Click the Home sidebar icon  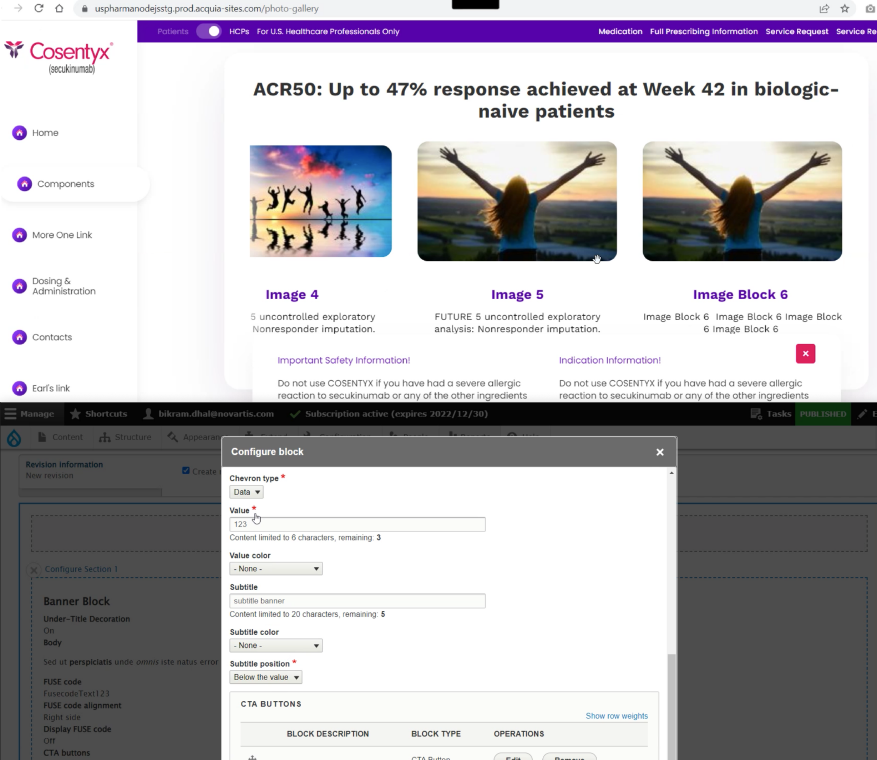[20, 133]
